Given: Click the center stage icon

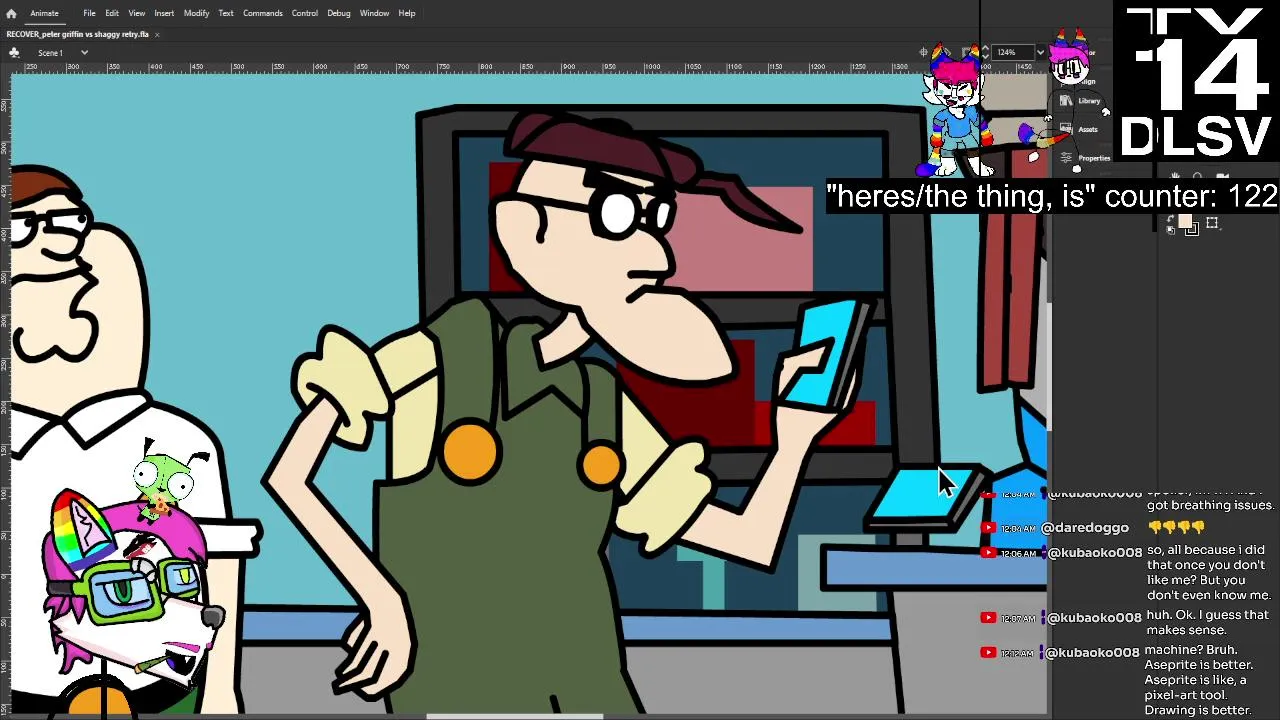Looking at the screenshot, I should [923, 52].
